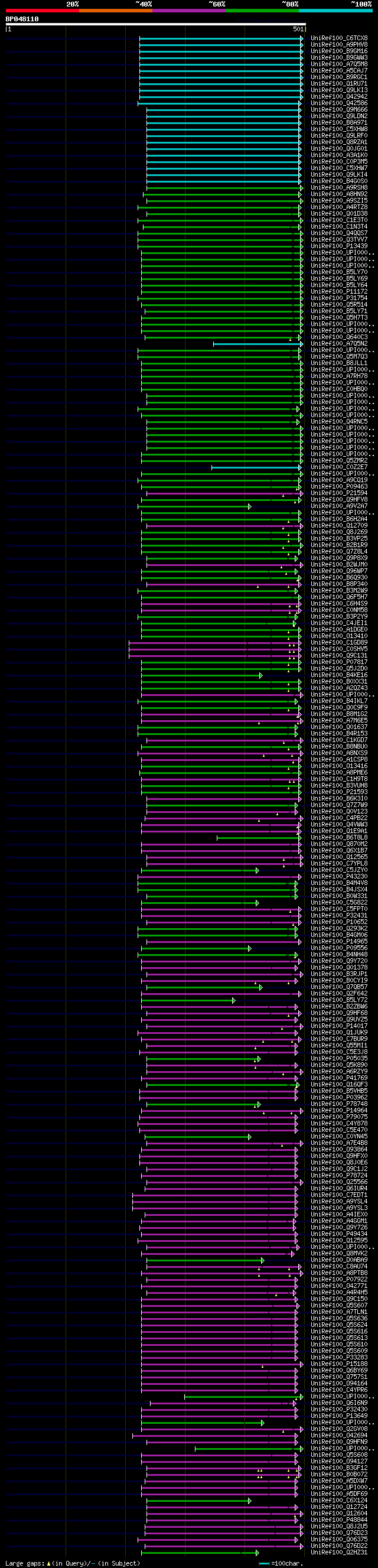Click UniRef100_Q9M666 label
Viewport: 378px width, 1568px height.
(339, 109)
